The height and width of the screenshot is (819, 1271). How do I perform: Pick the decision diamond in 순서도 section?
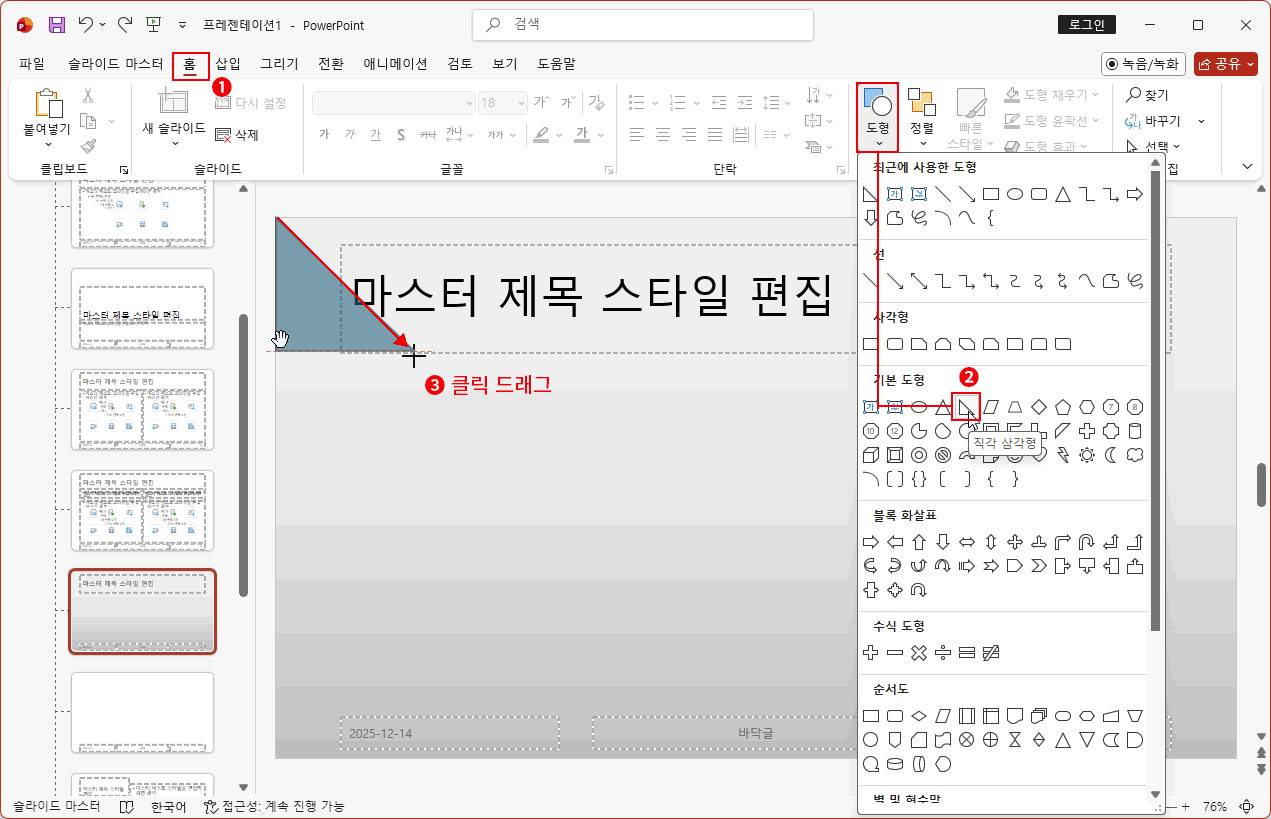(x=918, y=715)
